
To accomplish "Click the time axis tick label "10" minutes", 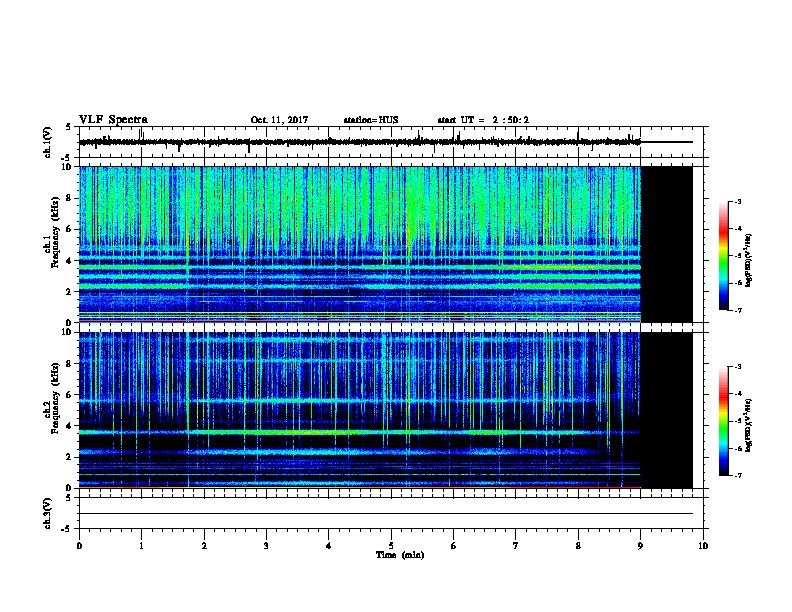I will 703,545.
